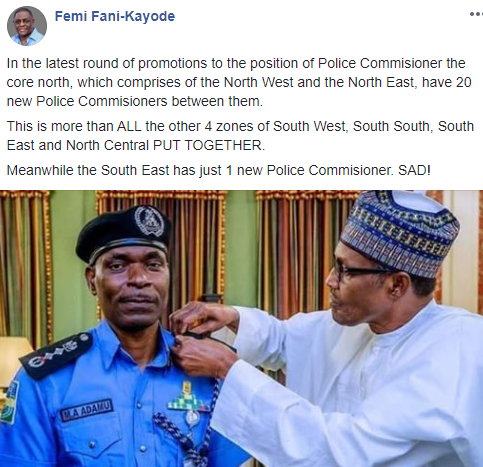Click the embroidered cap in the photo
The image size is (483, 467).
400,232
